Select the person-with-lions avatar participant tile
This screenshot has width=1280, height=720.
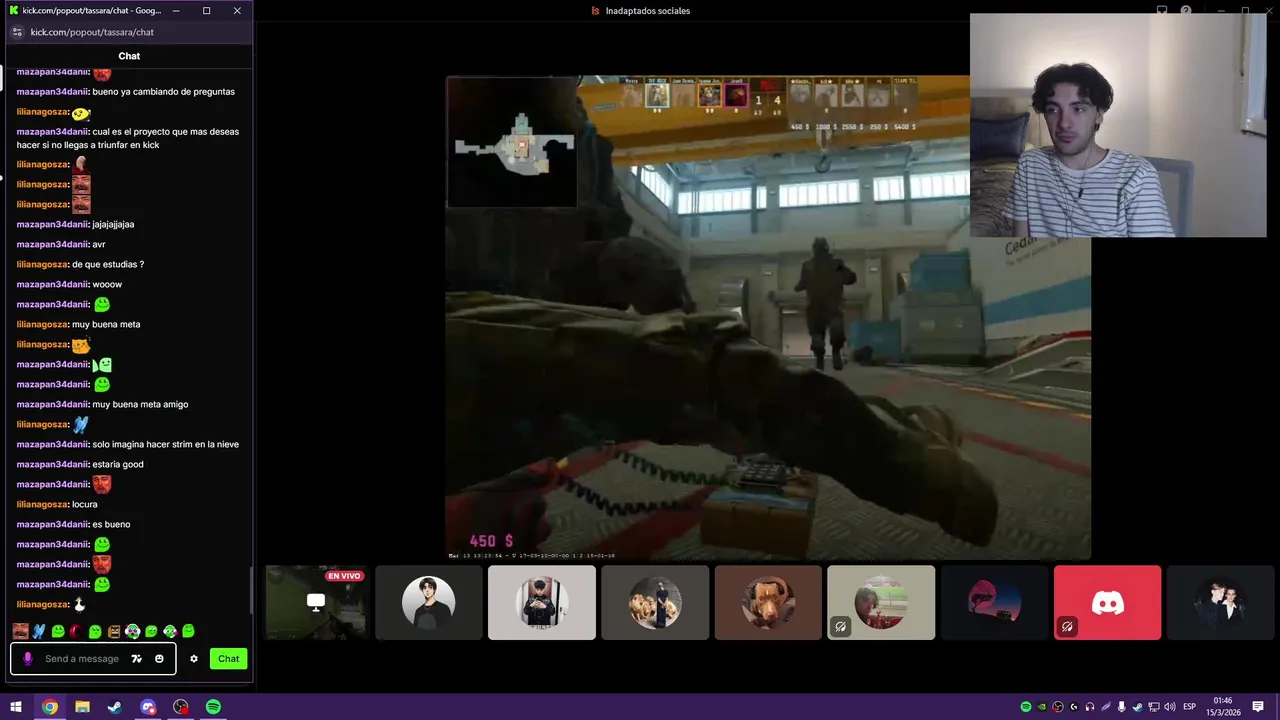tap(655, 602)
